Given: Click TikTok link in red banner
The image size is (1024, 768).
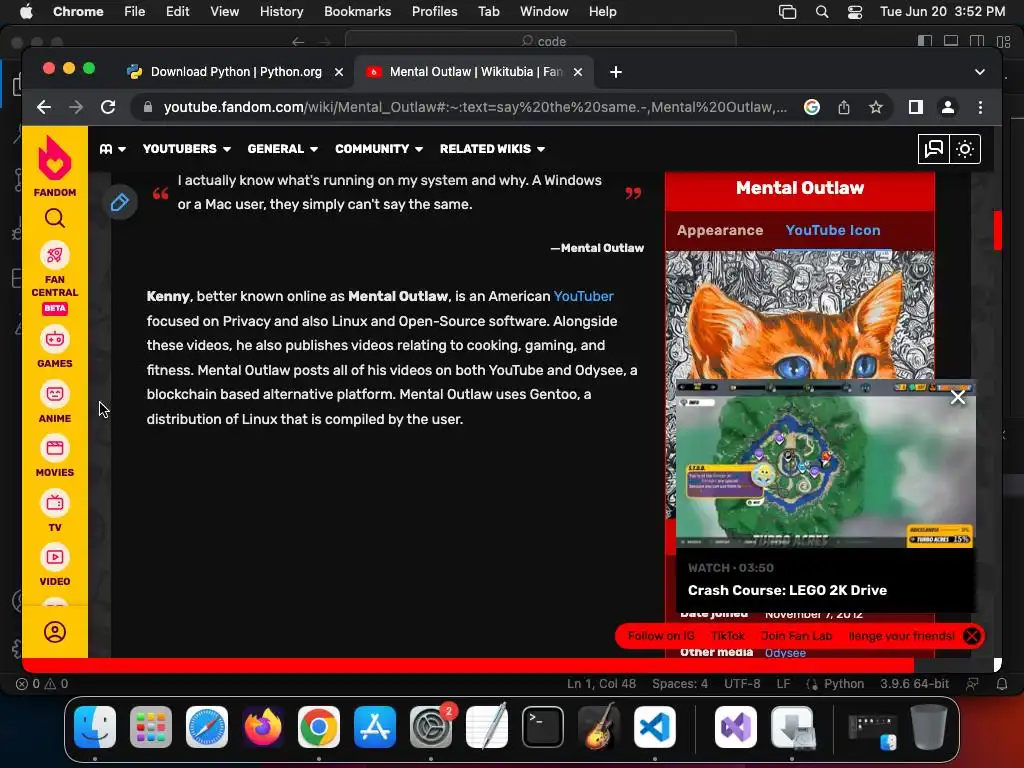Looking at the screenshot, I should point(728,636).
